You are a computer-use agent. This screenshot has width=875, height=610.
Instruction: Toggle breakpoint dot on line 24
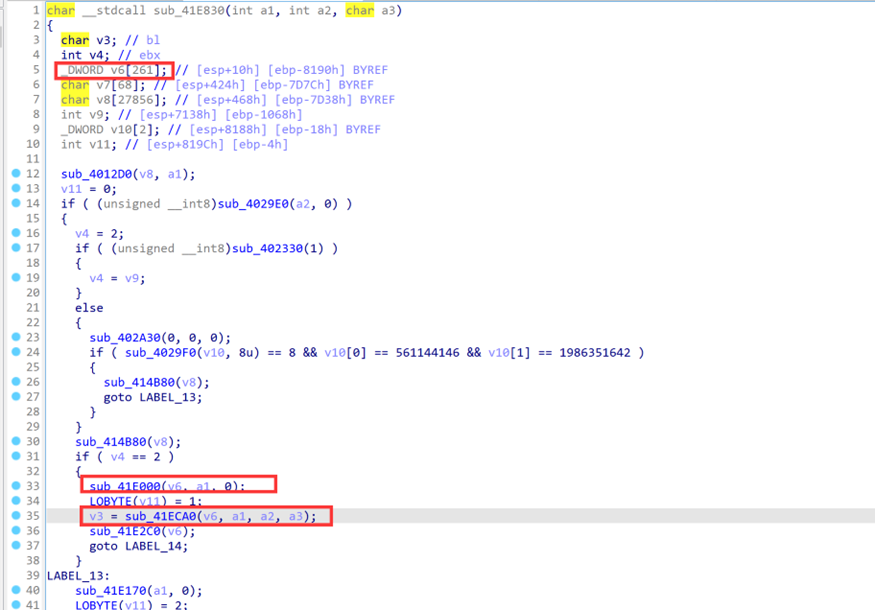click(15, 352)
